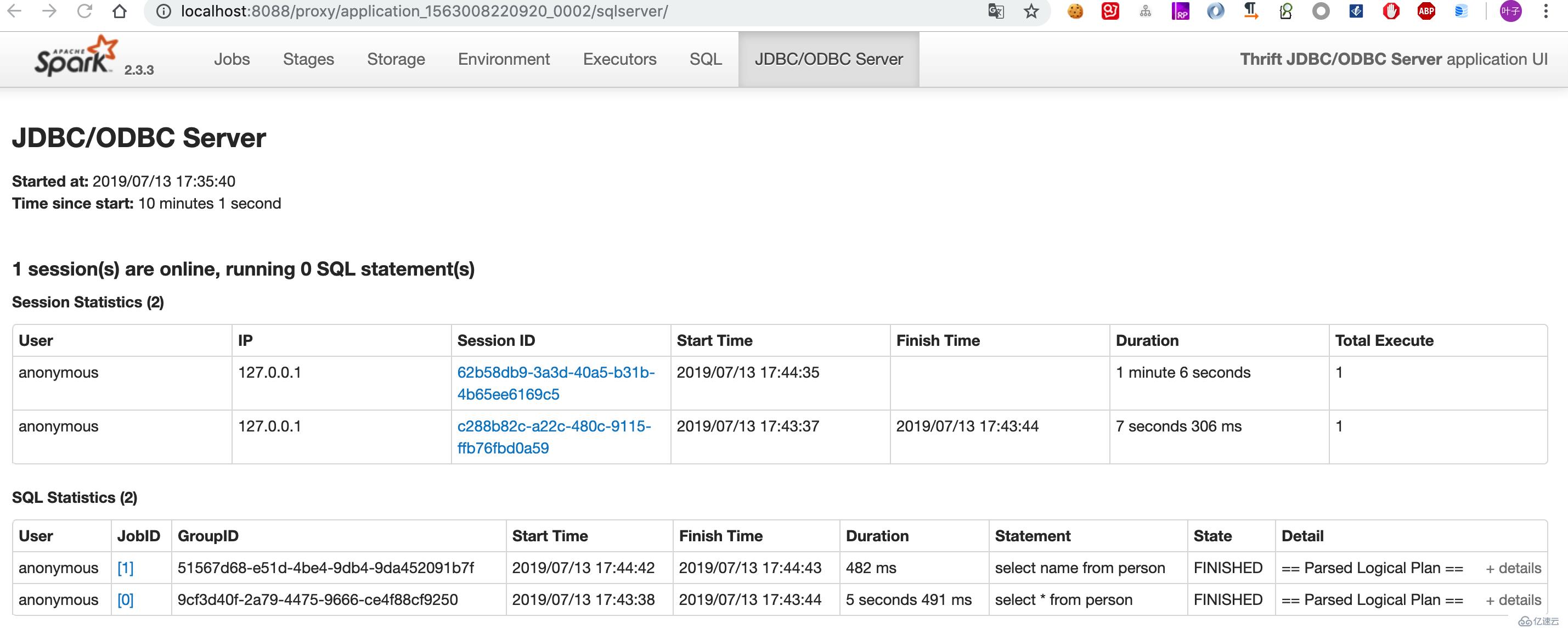The width and height of the screenshot is (1568, 628).
Task: Click the 'Session Statistics (2)' heading
Action: click(88, 302)
